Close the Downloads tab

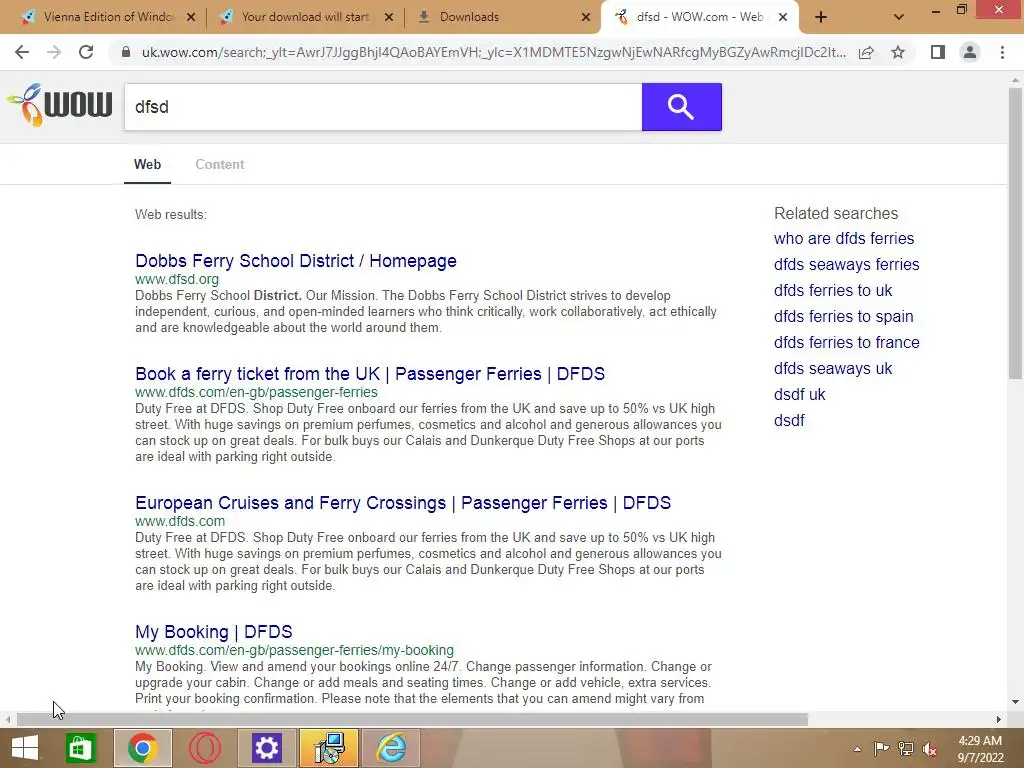[x=586, y=17]
